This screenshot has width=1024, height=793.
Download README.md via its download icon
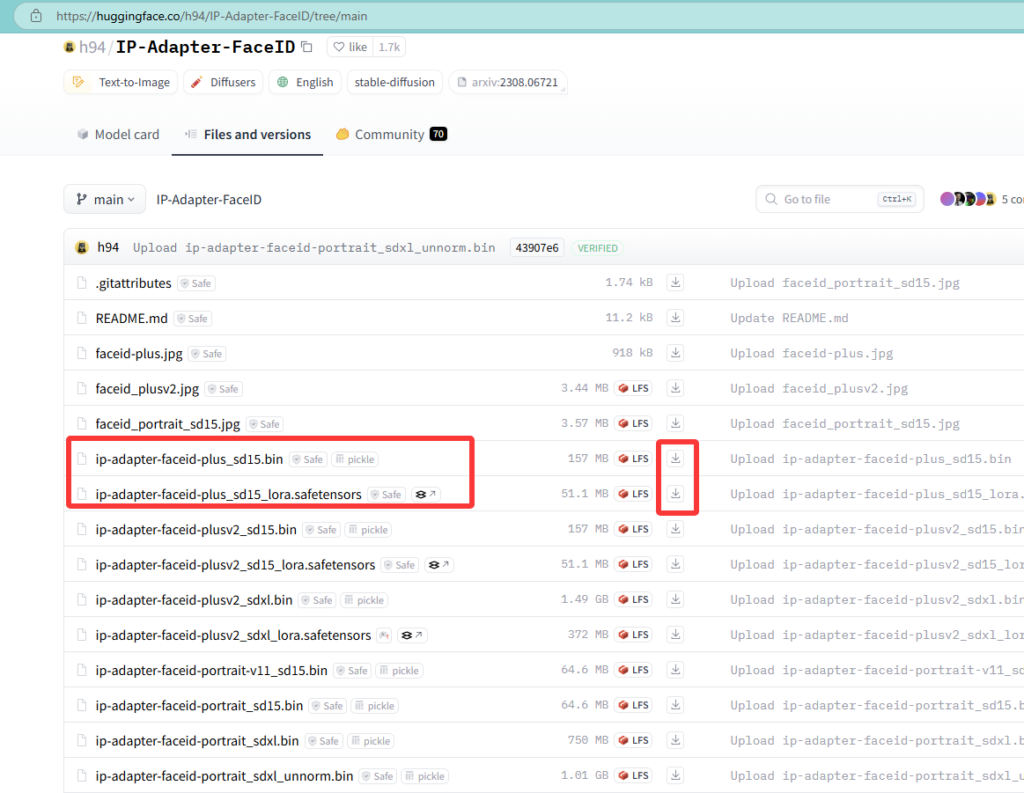pyautogui.click(x=675, y=317)
